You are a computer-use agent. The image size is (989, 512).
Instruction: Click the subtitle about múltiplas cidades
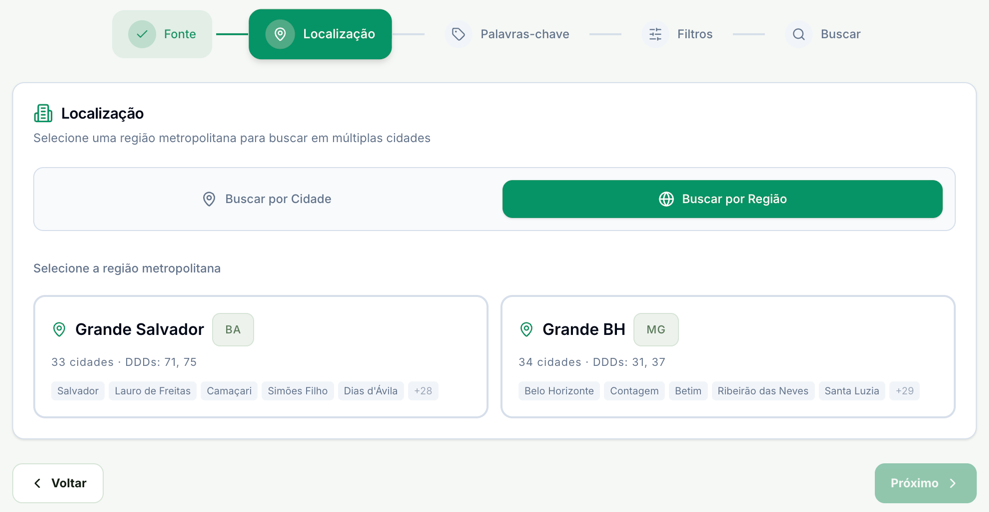point(232,138)
